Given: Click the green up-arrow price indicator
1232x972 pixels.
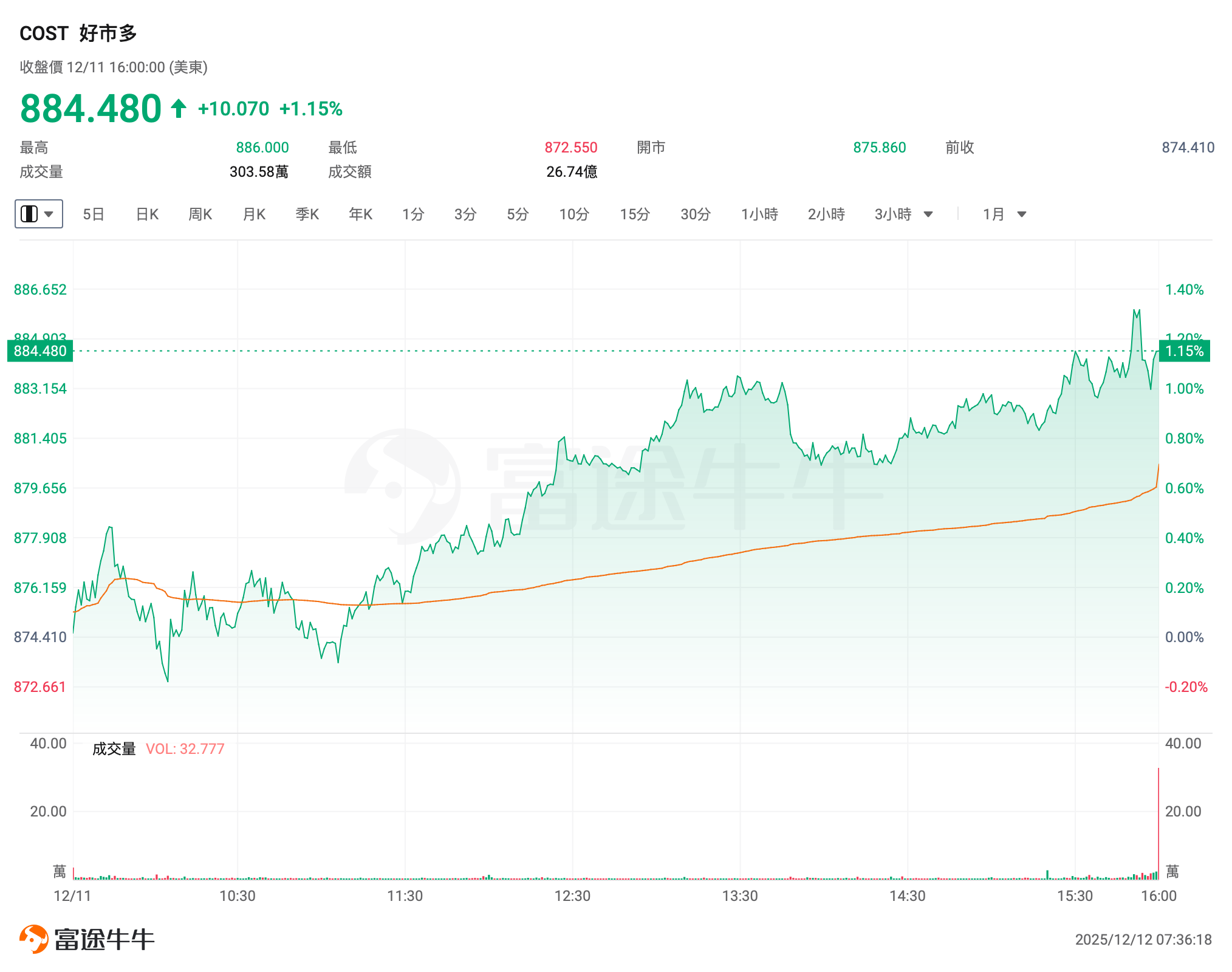Looking at the screenshot, I should tap(178, 109).
